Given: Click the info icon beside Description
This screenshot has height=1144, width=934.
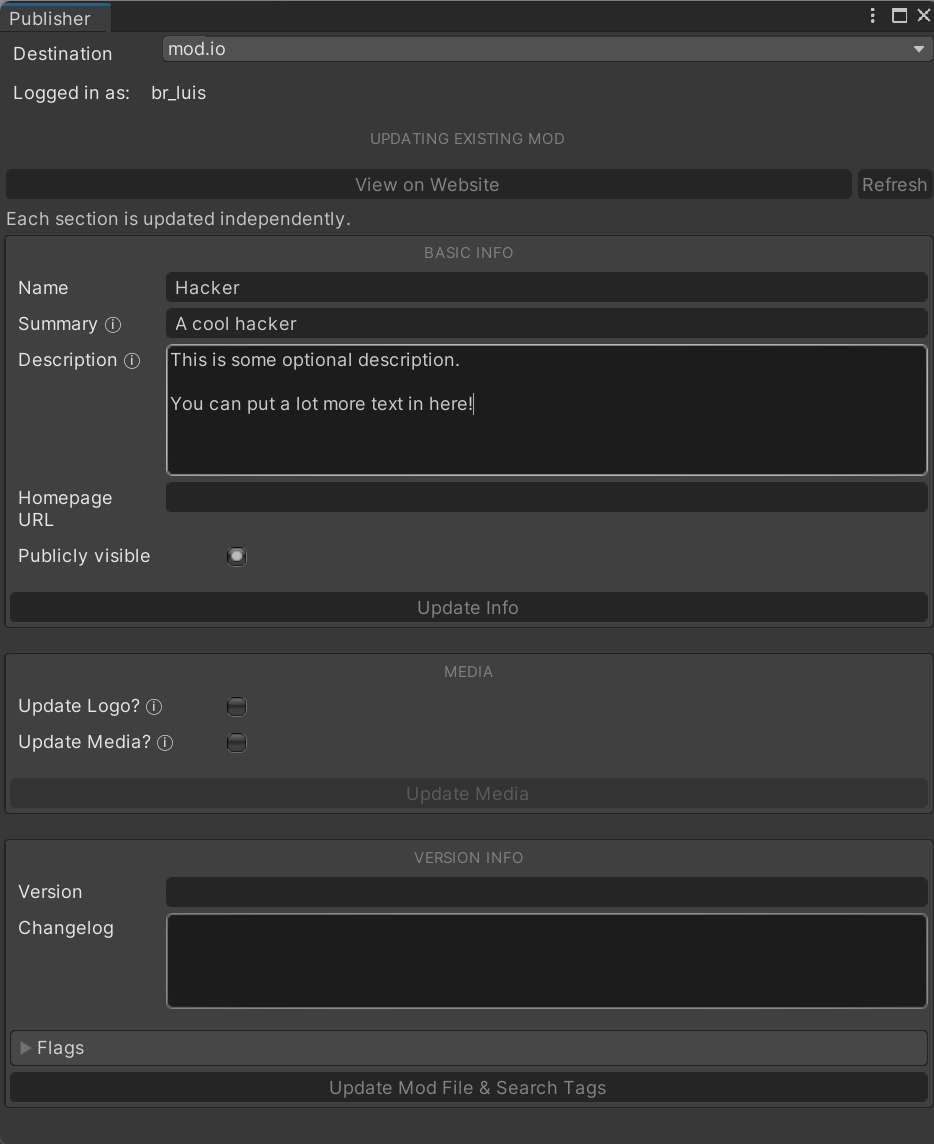Looking at the screenshot, I should click(x=132, y=361).
